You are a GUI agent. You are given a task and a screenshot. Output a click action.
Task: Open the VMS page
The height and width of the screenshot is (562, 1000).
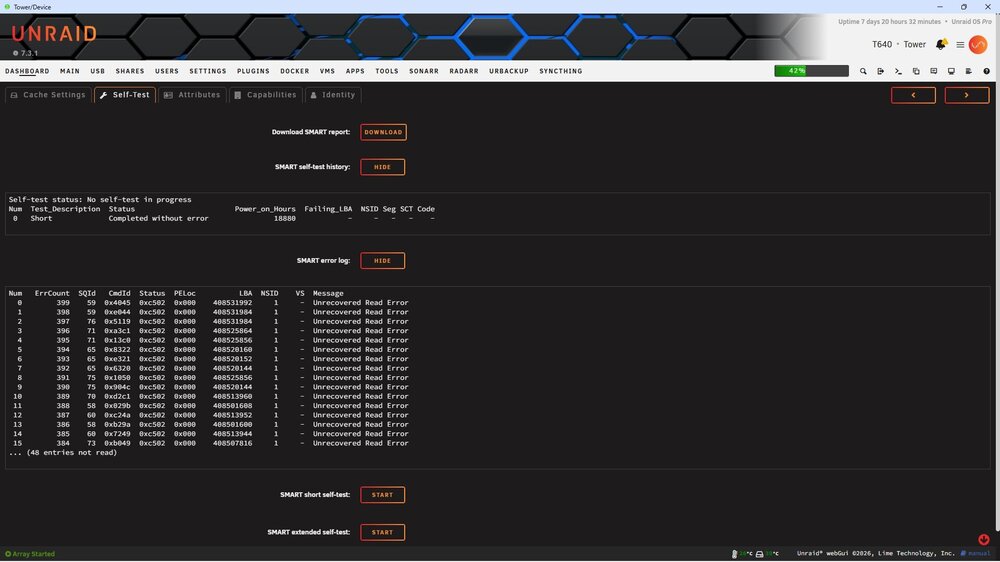(327, 71)
